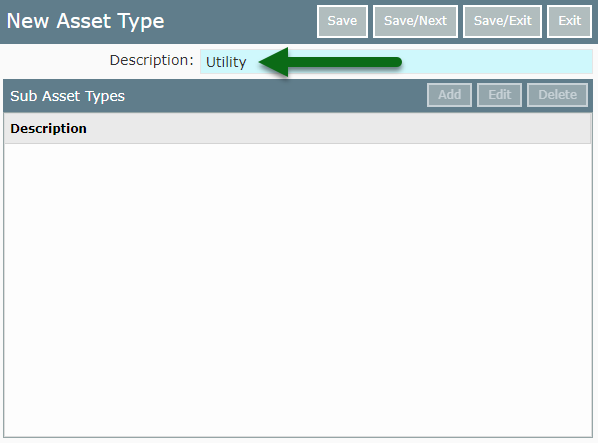Delete the selected Sub Asset Type
The image size is (598, 443).
click(557, 95)
